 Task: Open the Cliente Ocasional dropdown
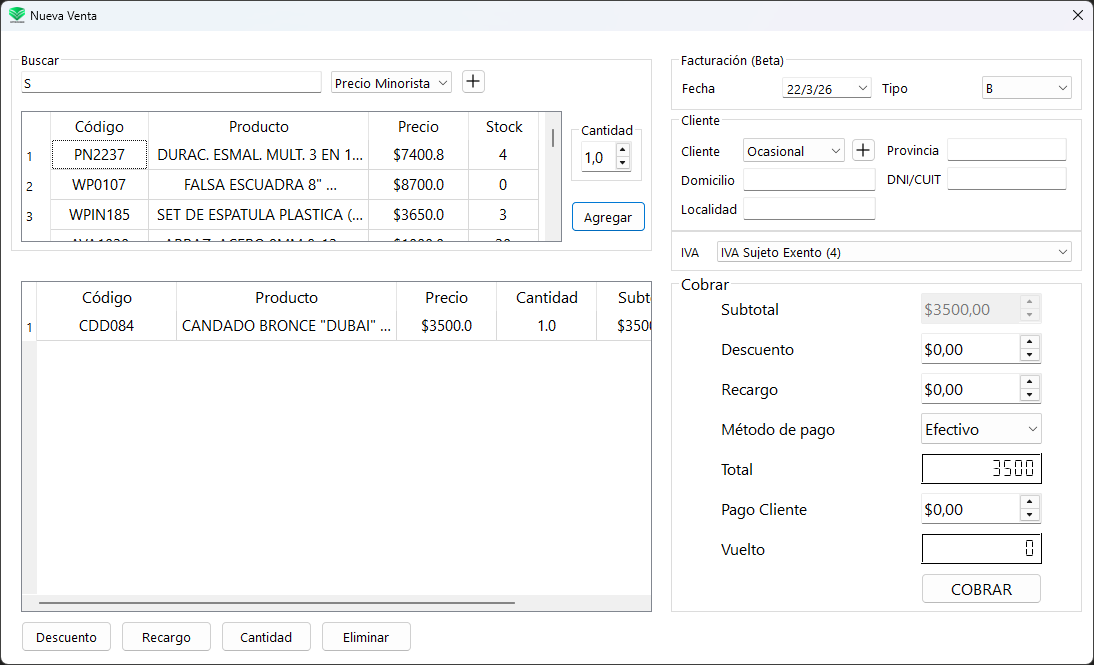click(793, 150)
